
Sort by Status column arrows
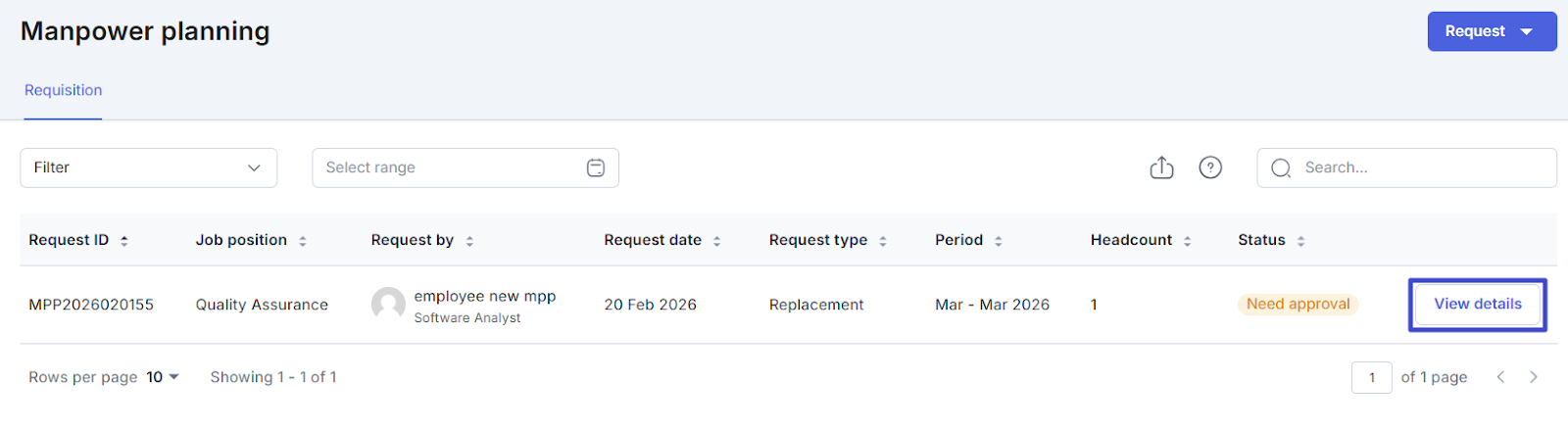[x=1300, y=241]
